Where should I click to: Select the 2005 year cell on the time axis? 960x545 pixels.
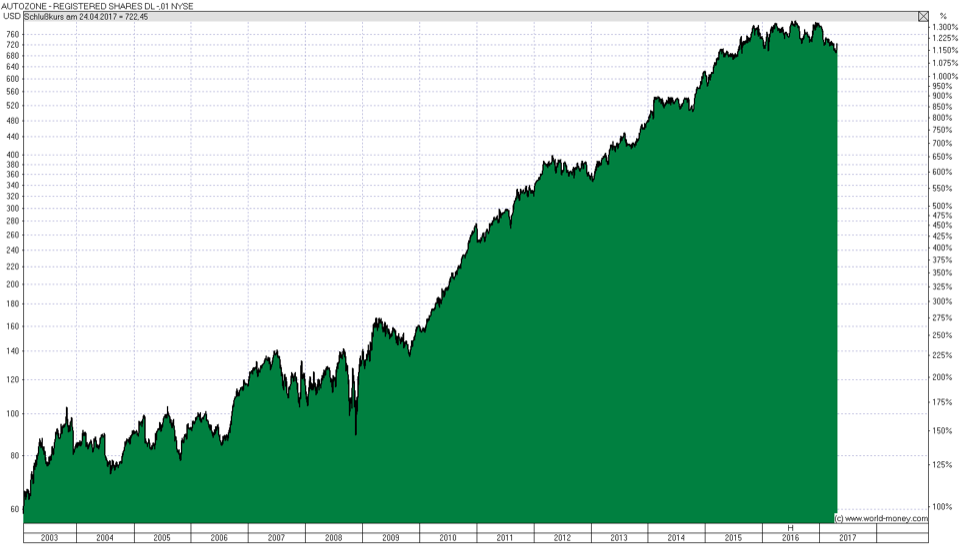pyautogui.click(x=162, y=538)
